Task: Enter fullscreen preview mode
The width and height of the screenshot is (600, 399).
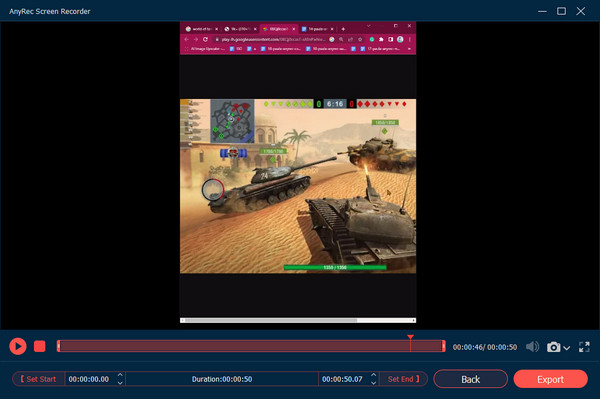Action: click(x=584, y=347)
